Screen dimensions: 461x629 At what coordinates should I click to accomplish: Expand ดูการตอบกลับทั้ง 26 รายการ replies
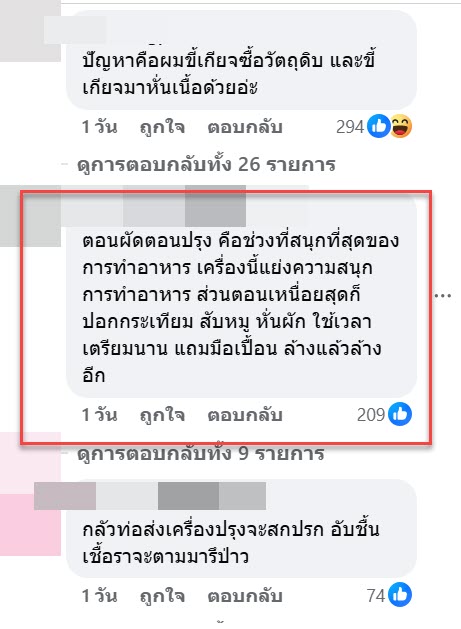(206, 164)
